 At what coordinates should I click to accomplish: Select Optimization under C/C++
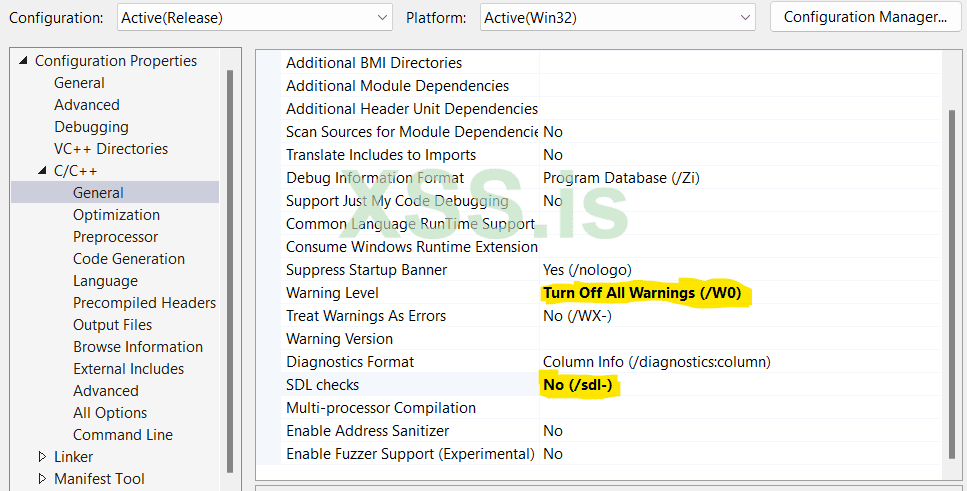click(x=116, y=215)
